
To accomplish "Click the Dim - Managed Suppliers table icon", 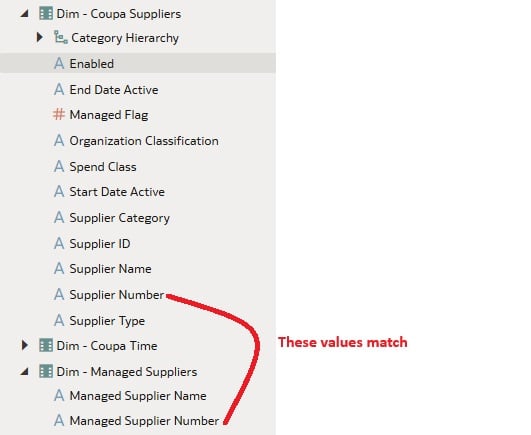I will (46, 371).
